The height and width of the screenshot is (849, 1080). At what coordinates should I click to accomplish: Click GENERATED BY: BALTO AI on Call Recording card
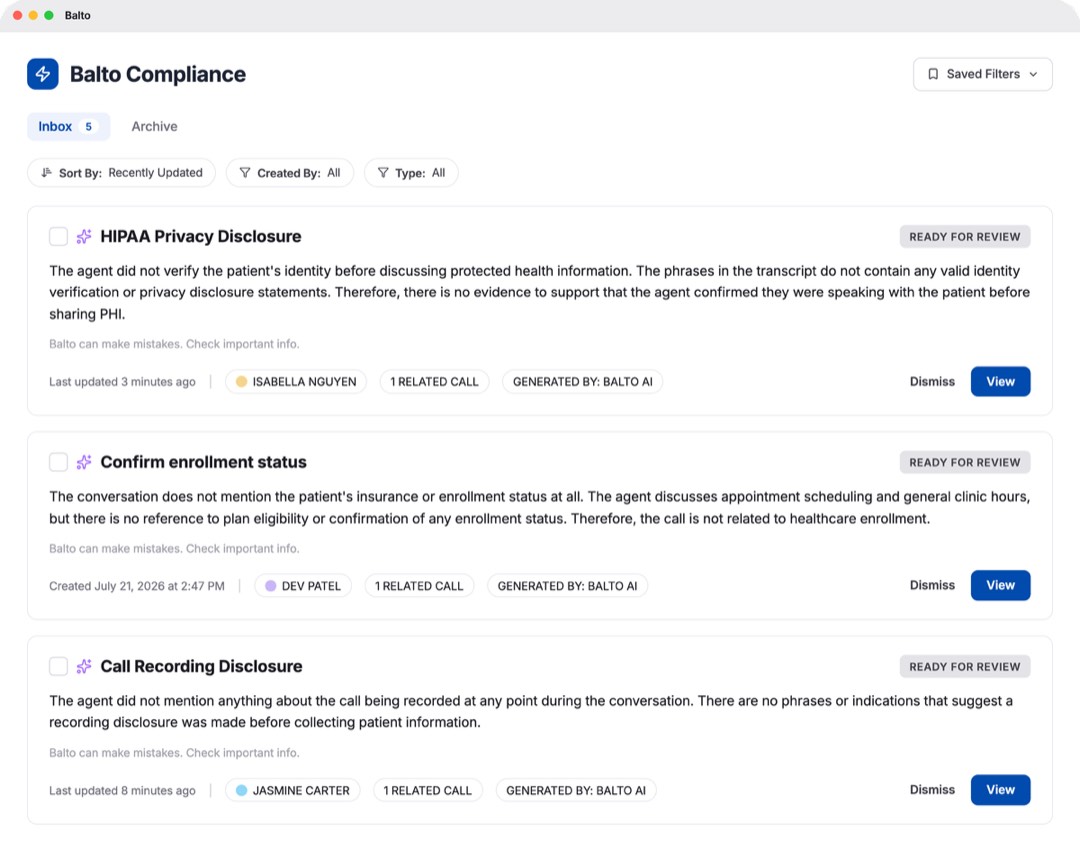point(576,790)
